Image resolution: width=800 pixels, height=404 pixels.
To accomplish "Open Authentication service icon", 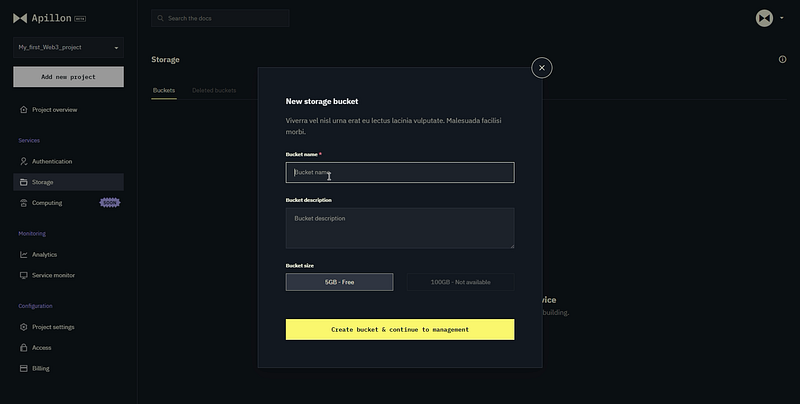I will click(x=23, y=161).
